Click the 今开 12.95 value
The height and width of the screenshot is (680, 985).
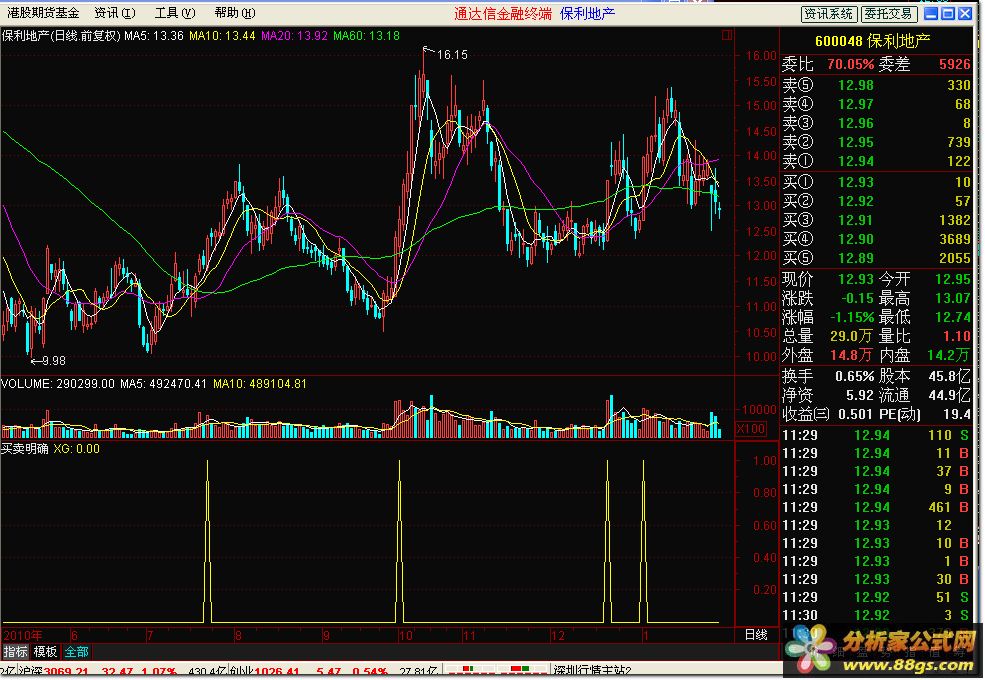(x=953, y=278)
